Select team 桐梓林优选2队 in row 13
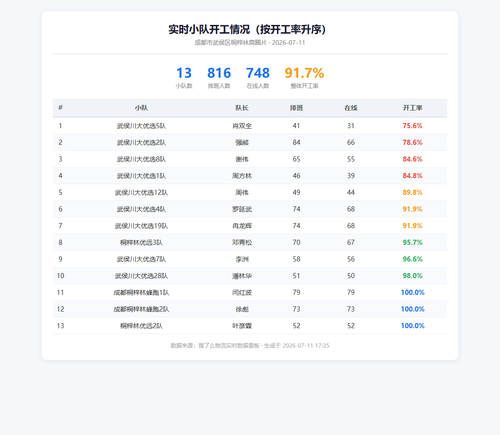 [141, 326]
